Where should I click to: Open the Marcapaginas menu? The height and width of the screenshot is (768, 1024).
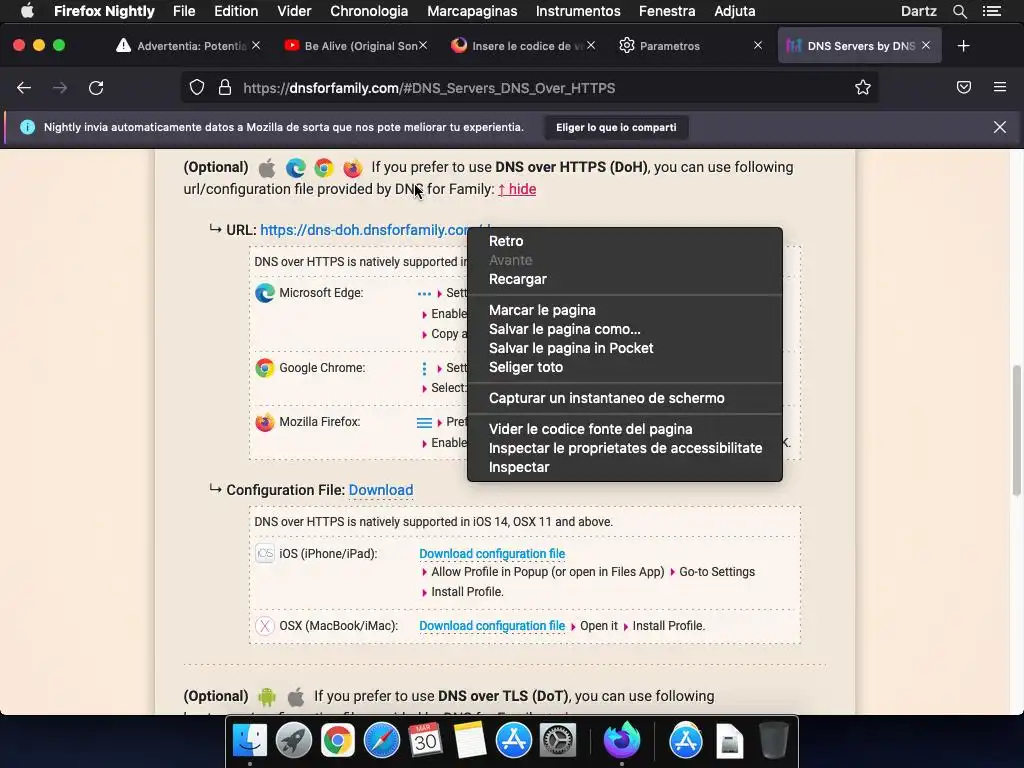point(472,11)
